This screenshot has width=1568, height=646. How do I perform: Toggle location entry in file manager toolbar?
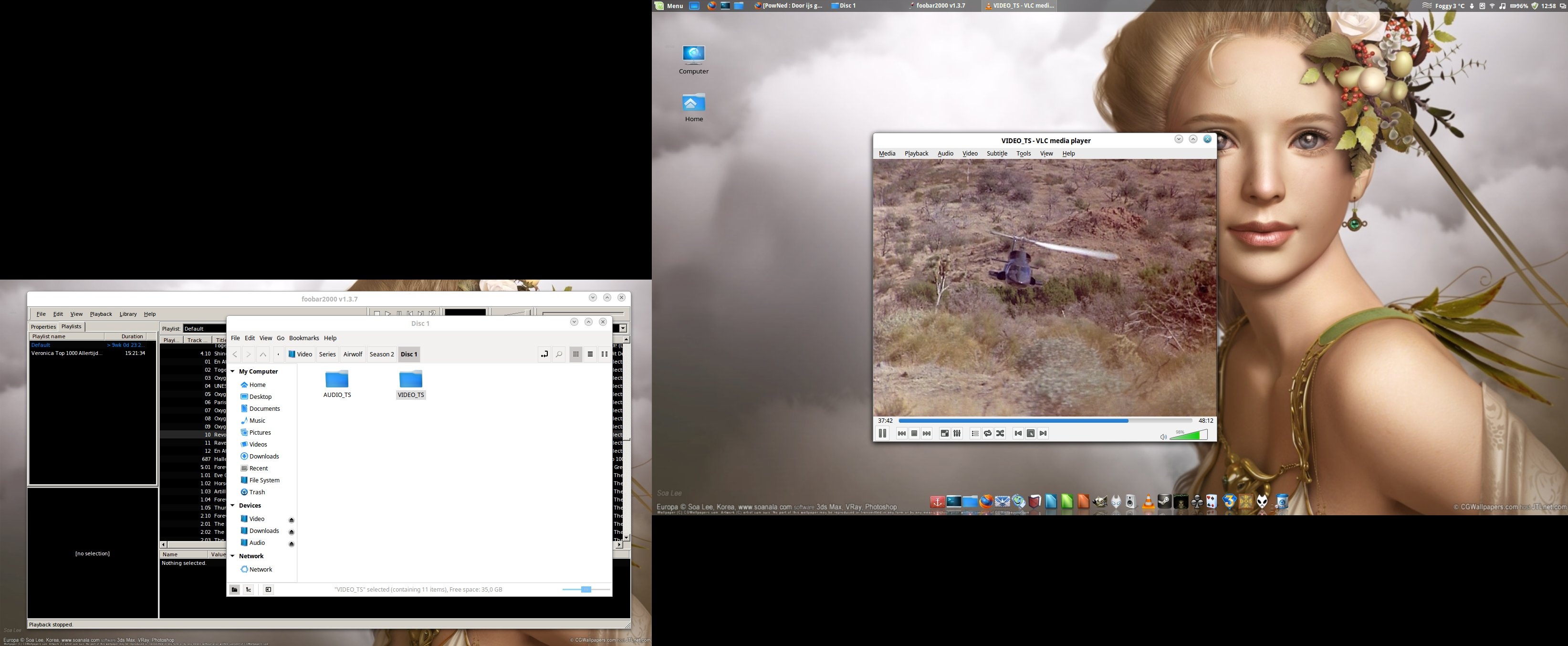point(544,354)
